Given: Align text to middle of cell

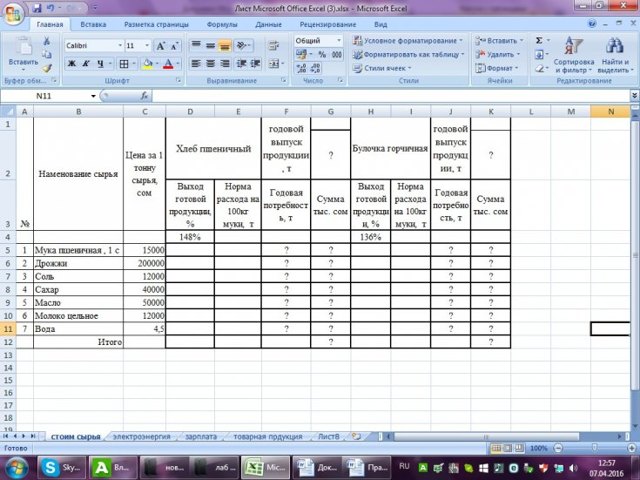Looking at the screenshot, I should click(x=210, y=45).
